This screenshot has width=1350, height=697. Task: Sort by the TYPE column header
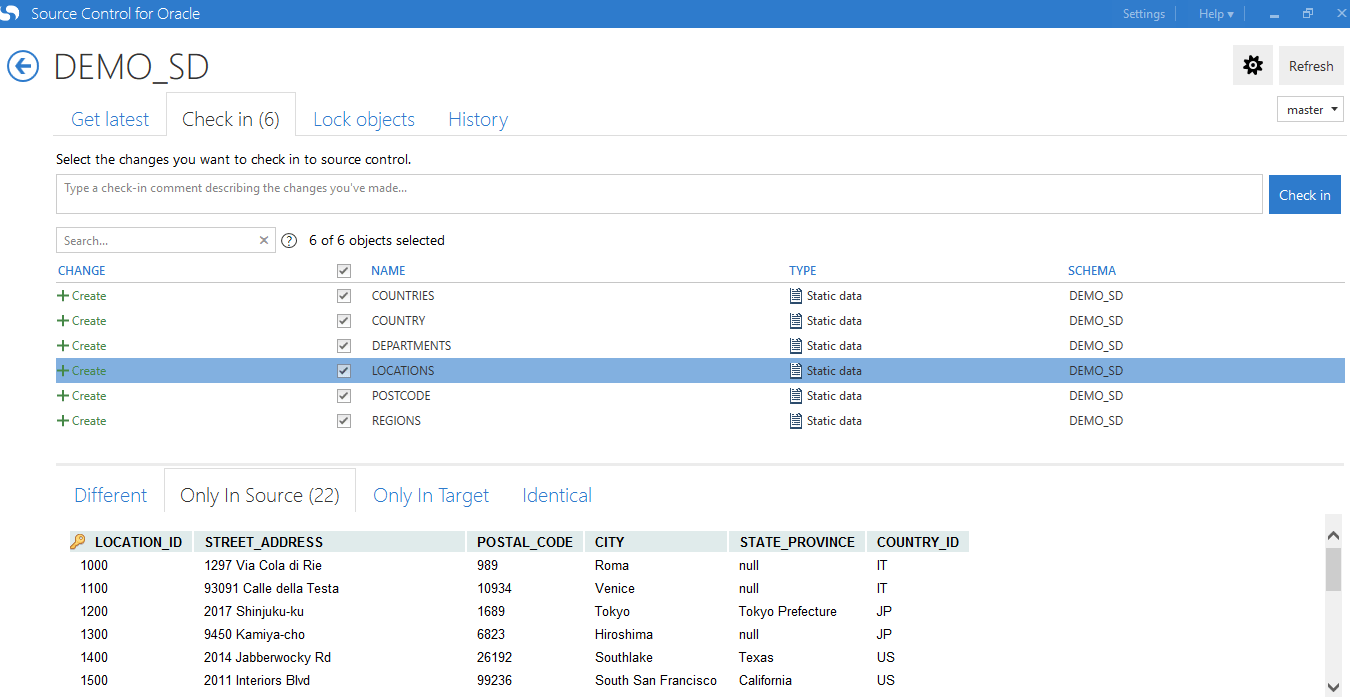pos(803,271)
